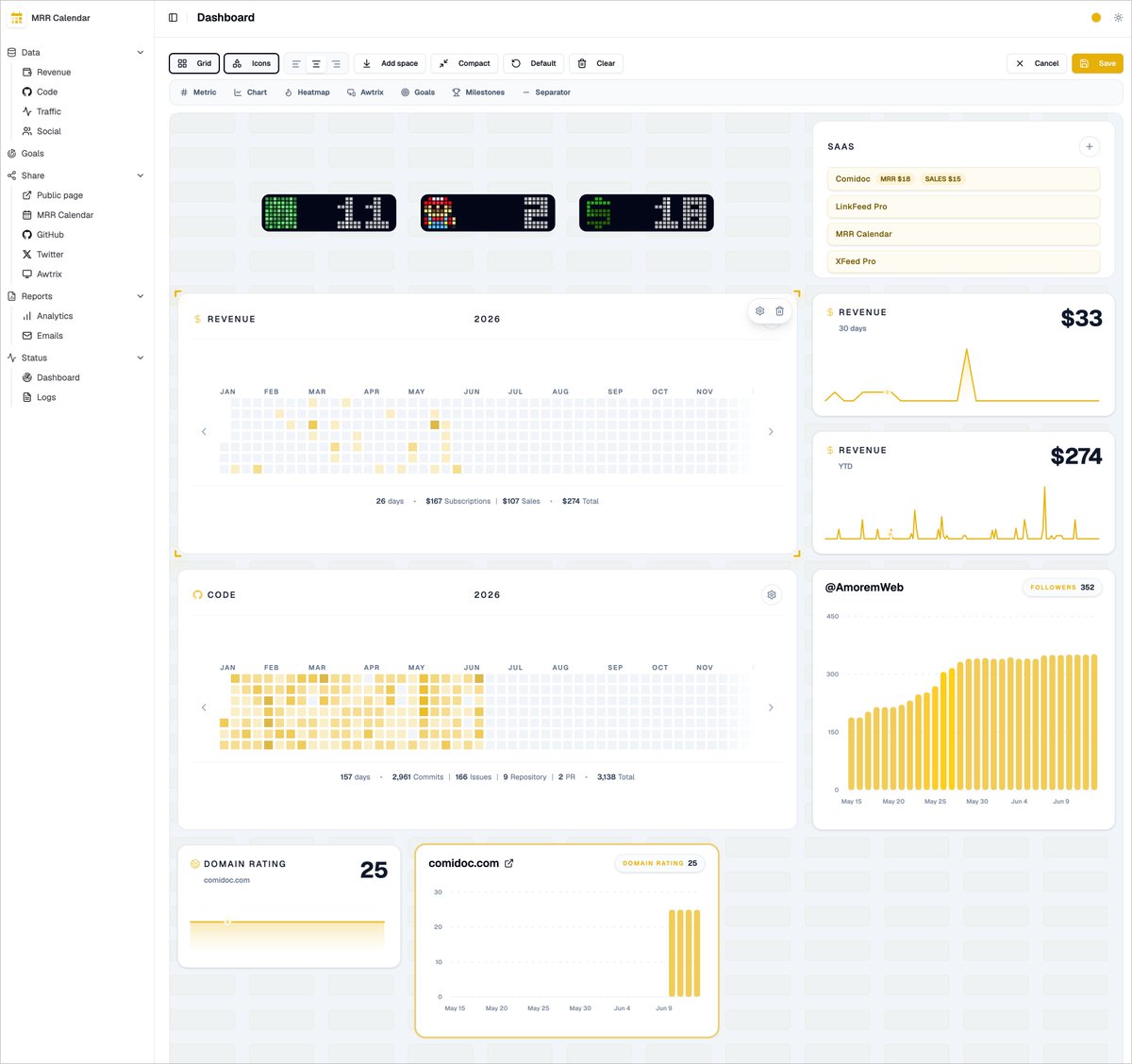
Task: Toggle the sidebar panel icon
Action: click(x=173, y=18)
